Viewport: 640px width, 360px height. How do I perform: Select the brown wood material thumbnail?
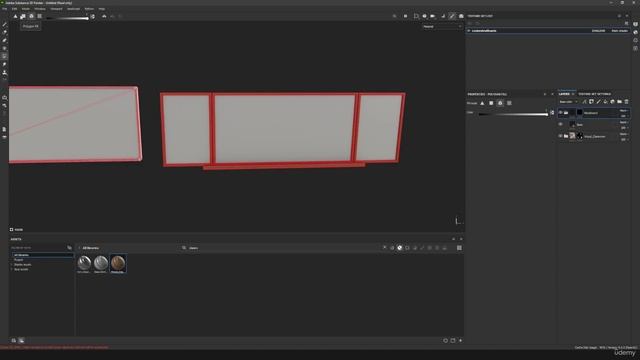click(x=118, y=263)
